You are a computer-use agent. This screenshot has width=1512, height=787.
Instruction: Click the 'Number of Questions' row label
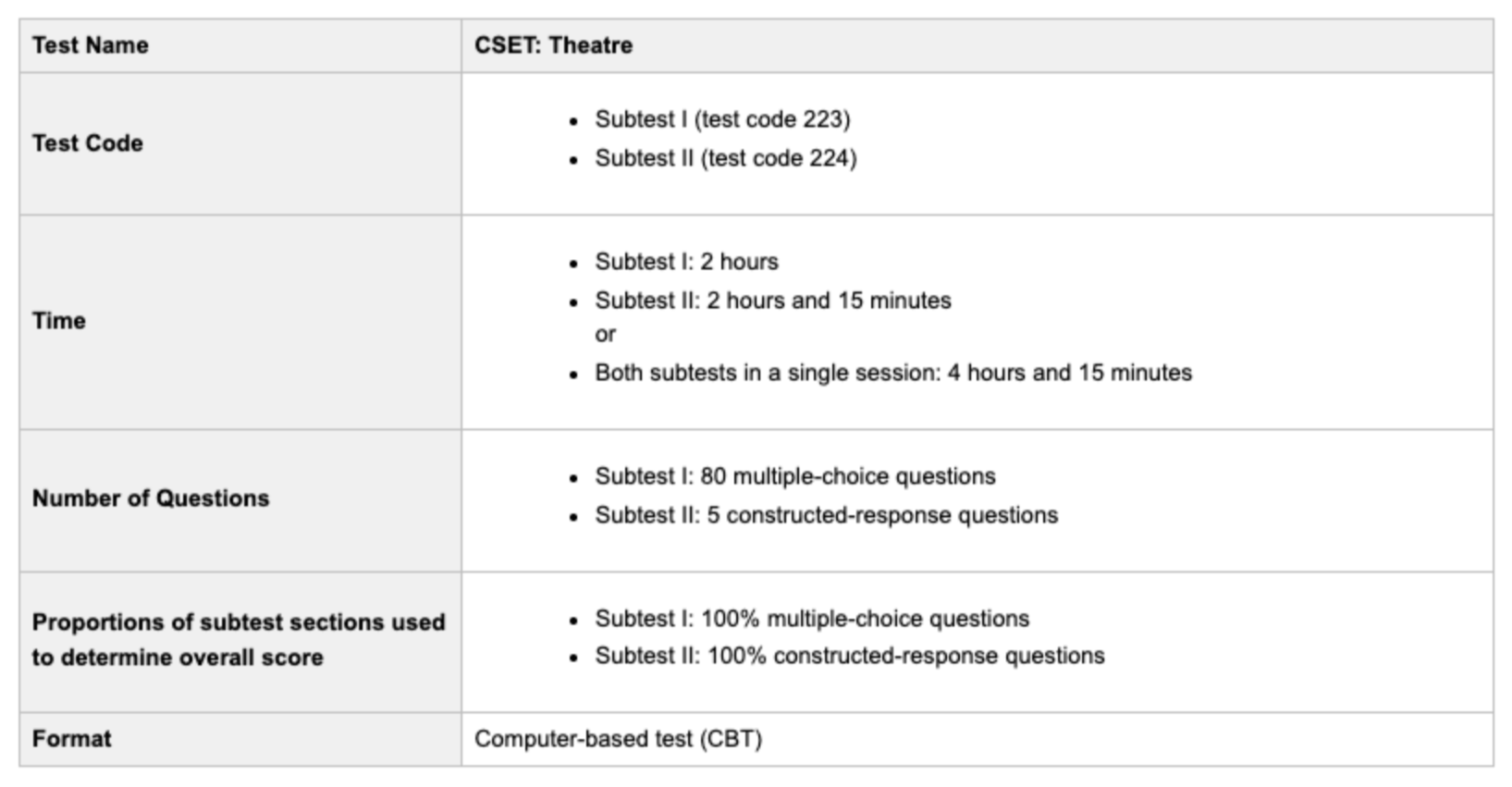pyautogui.click(x=151, y=498)
